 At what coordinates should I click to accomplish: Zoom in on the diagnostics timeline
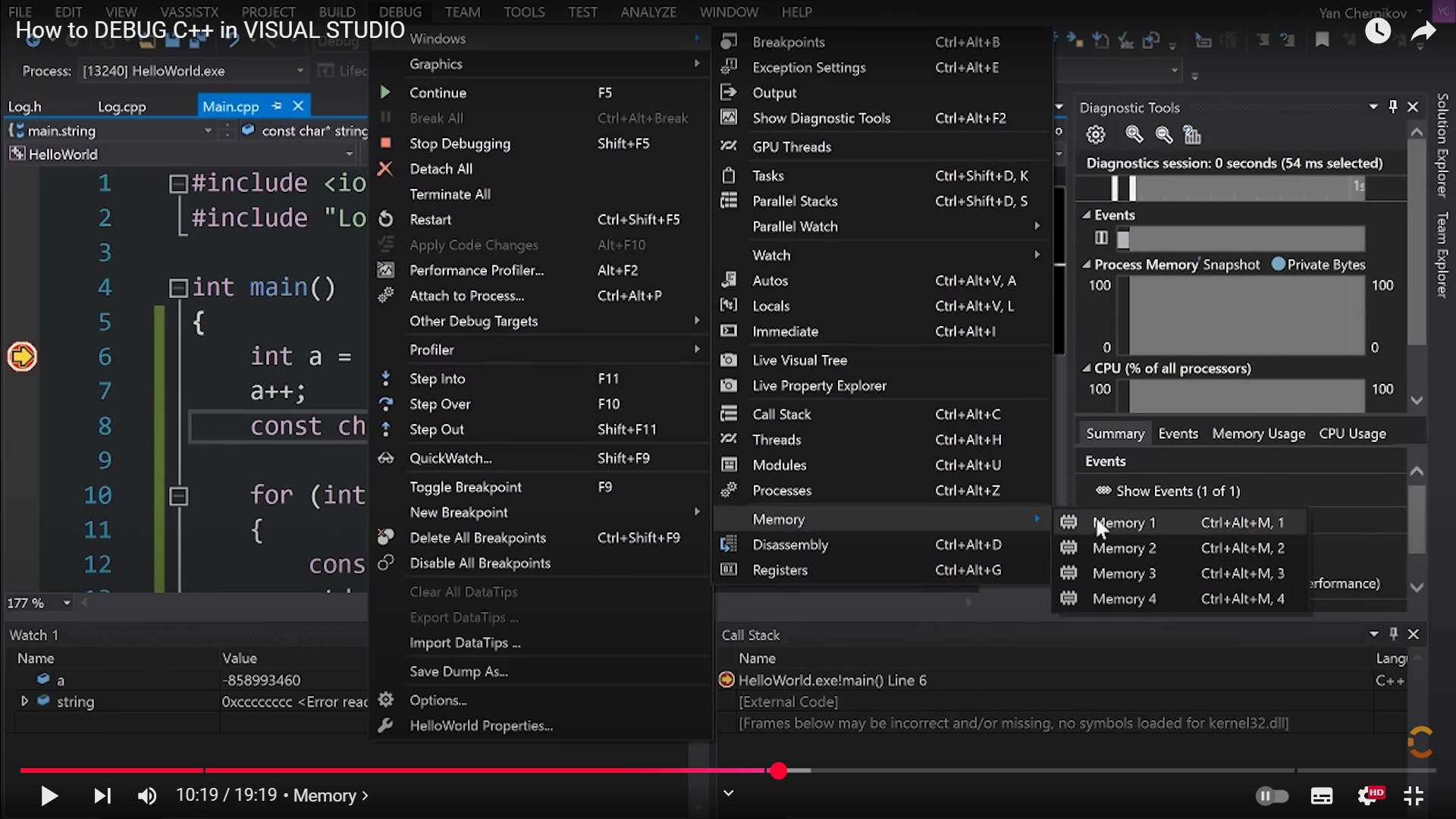click(1133, 134)
